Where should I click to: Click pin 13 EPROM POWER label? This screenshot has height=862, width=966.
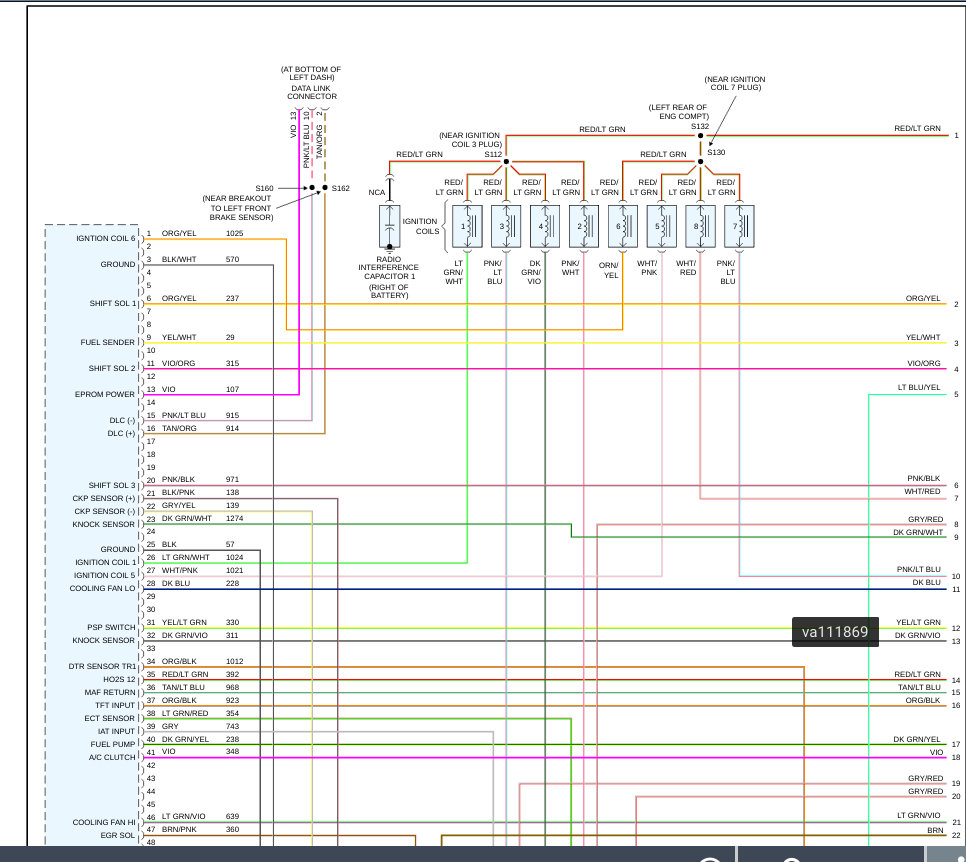105,394
